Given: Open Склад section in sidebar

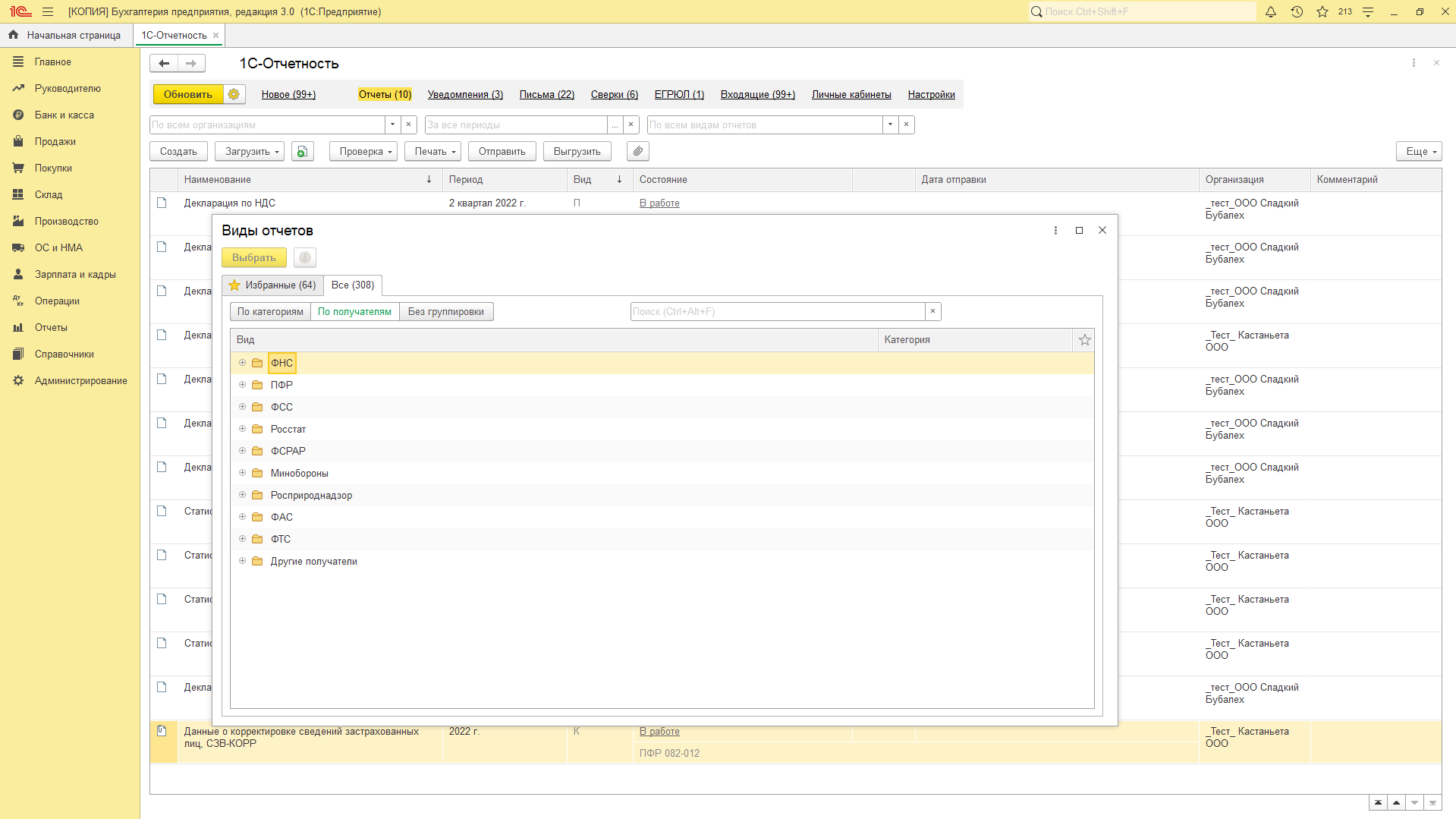Looking at the screenshot, I should point(49,195).
